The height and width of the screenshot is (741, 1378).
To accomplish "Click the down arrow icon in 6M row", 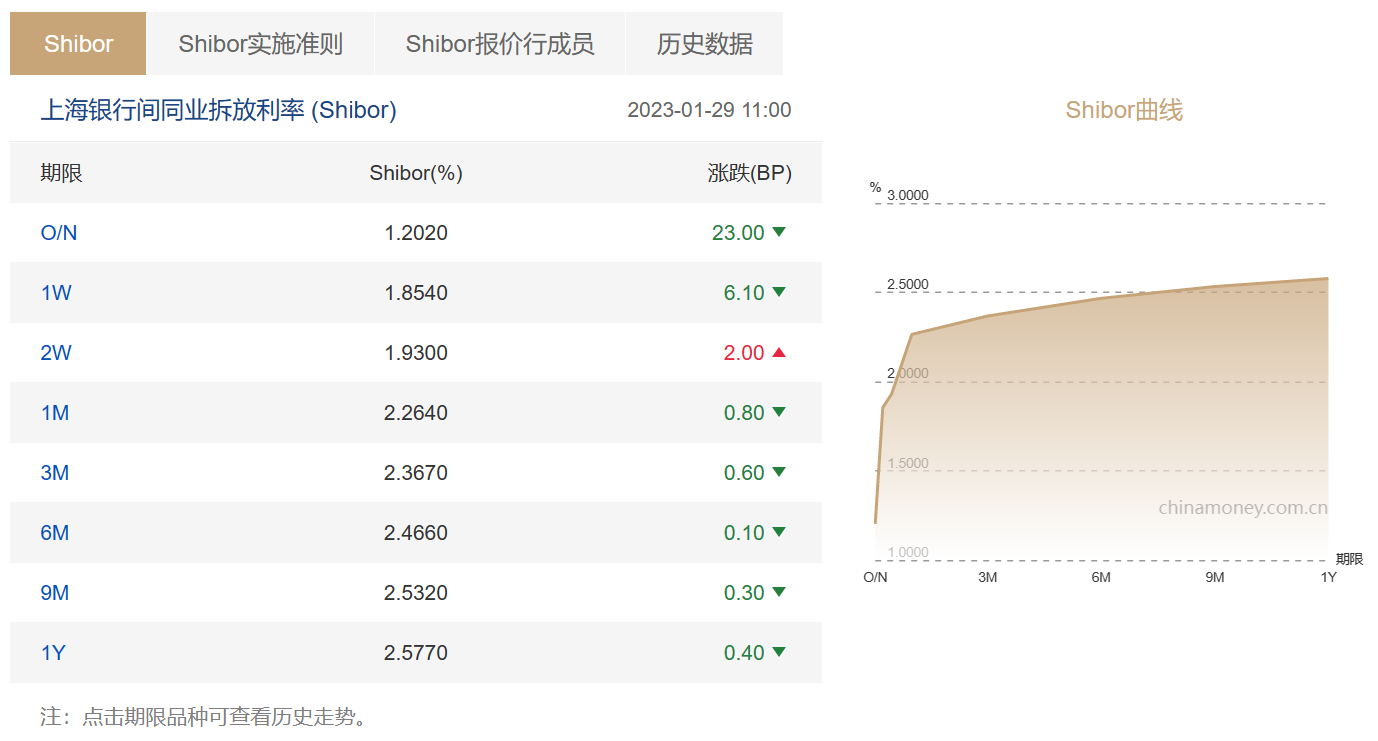I will click(779, 532).
